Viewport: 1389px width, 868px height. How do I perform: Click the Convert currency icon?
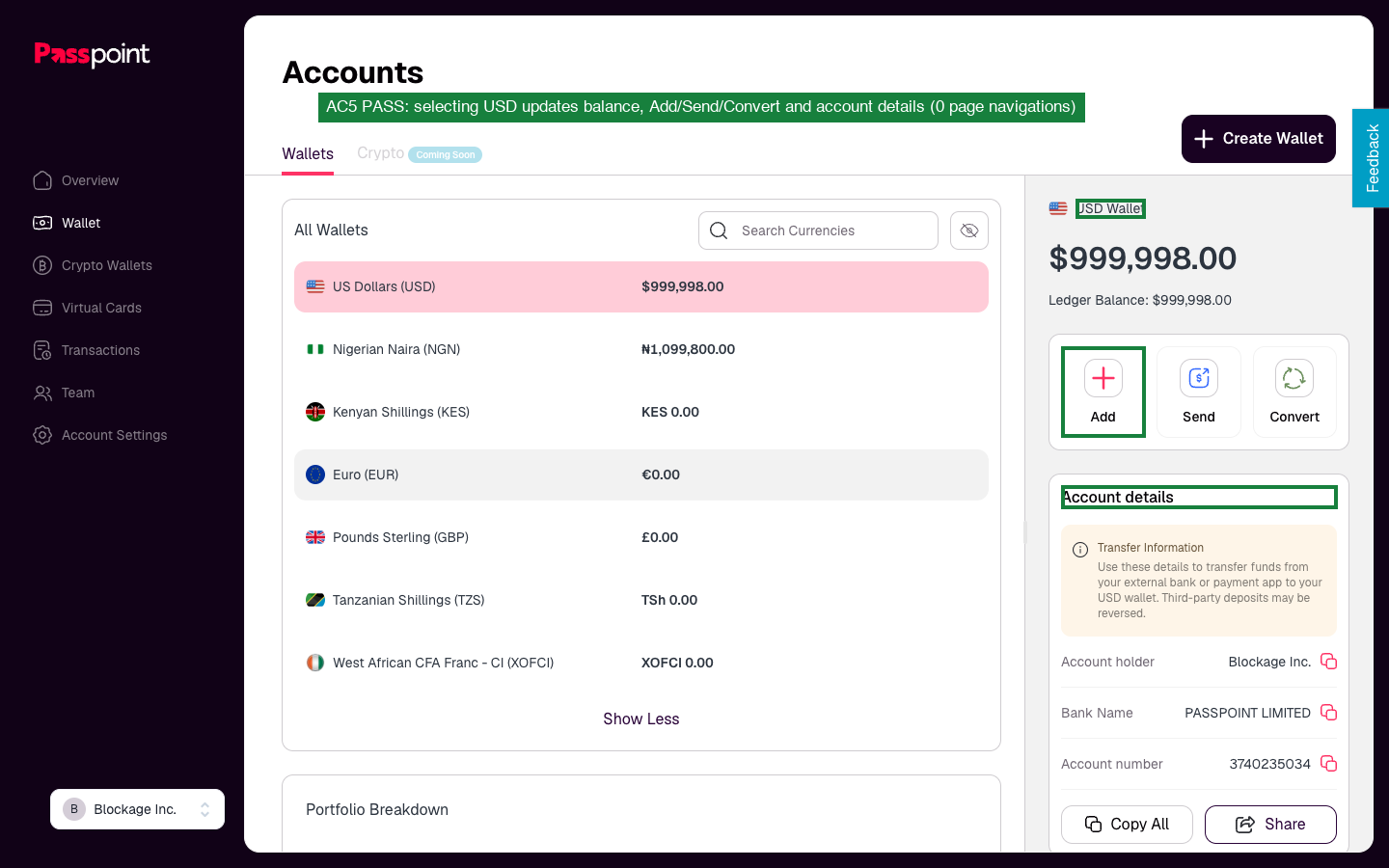(x=1294, y=378)
